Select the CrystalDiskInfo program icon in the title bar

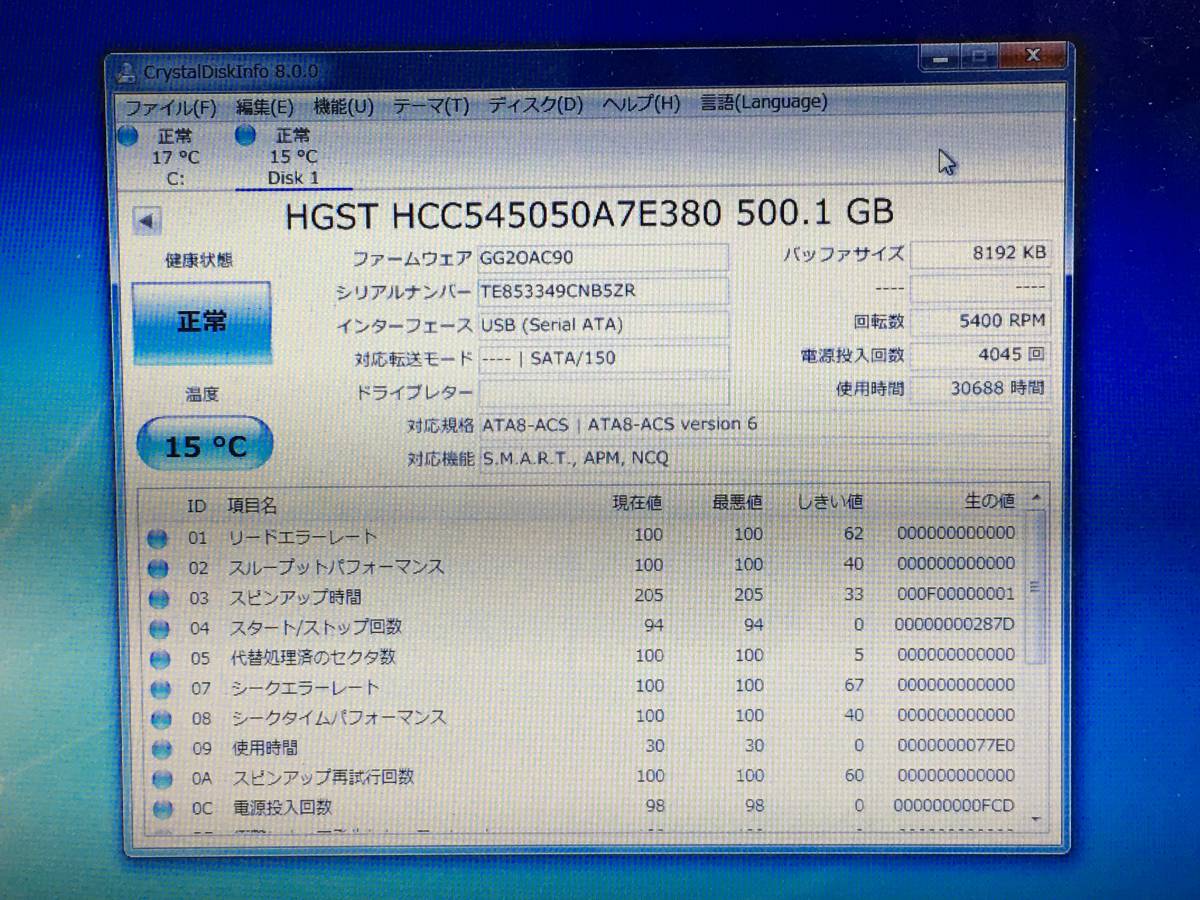[x=127, y=71]
